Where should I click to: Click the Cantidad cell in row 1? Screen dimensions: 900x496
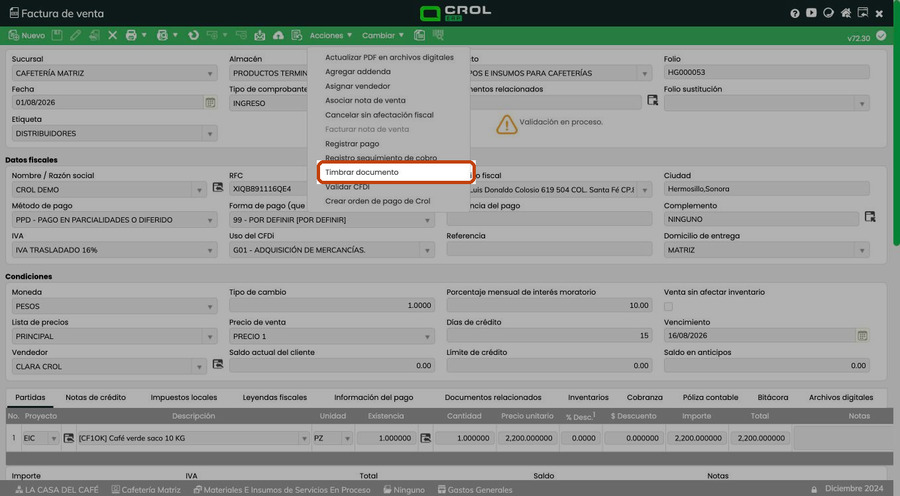pos(464,438)
